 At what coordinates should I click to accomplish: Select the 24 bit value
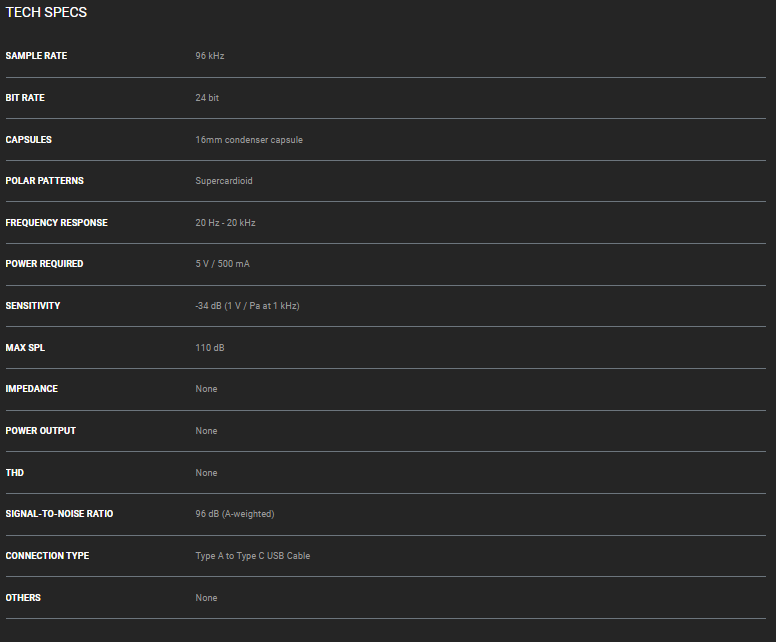point(207,98)
